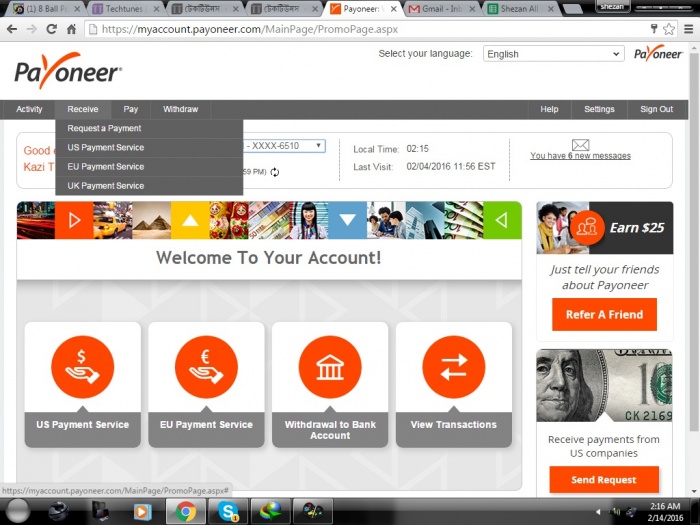Click the Earn $25 friends icon
The width and height of the screenshot is (700, 525).
(x=587, y=228)
